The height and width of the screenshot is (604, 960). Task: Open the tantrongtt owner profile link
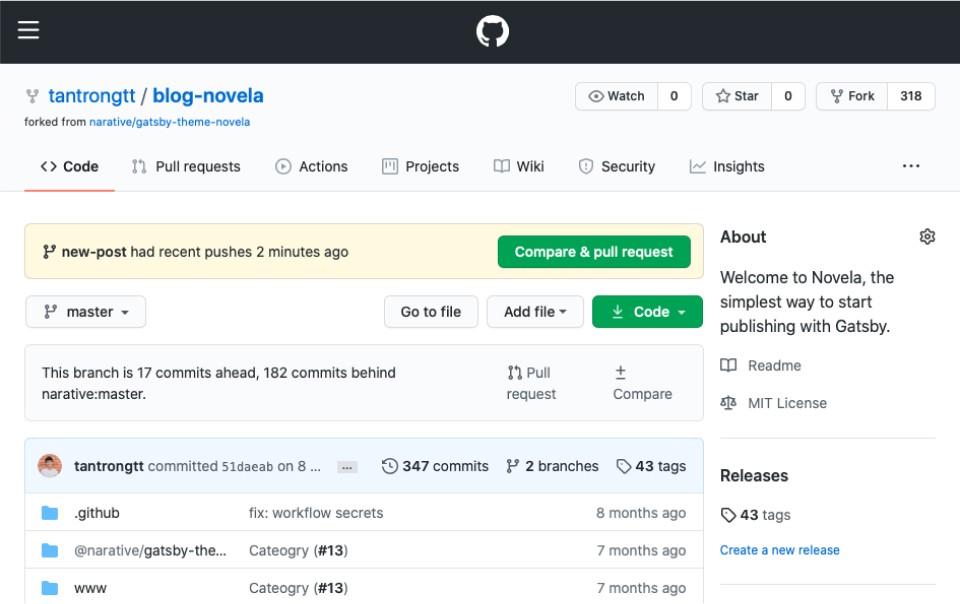(92, 95)
